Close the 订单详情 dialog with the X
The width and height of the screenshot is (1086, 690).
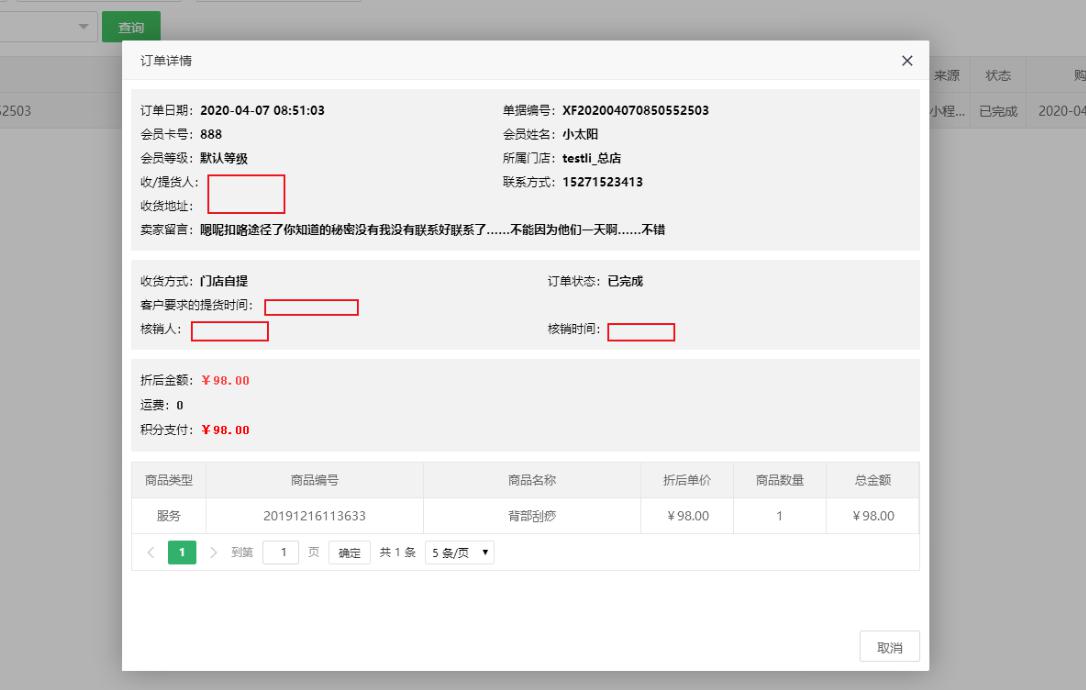coord(907,61)
